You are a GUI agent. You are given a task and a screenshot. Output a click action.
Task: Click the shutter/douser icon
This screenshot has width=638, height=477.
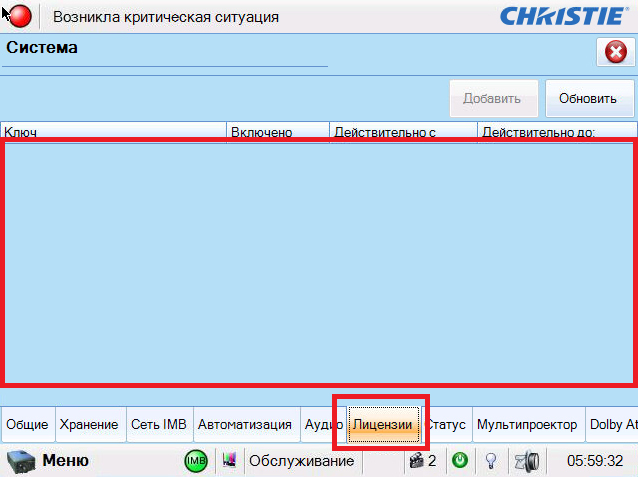tap(527, 461)
